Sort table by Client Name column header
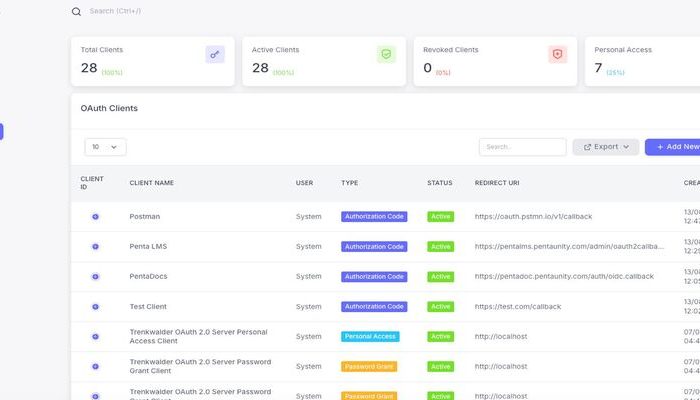 [x=151, y=183]
